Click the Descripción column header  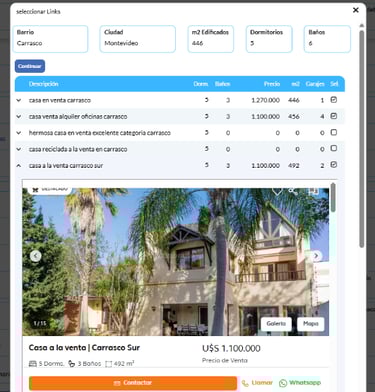coord(44,84)
